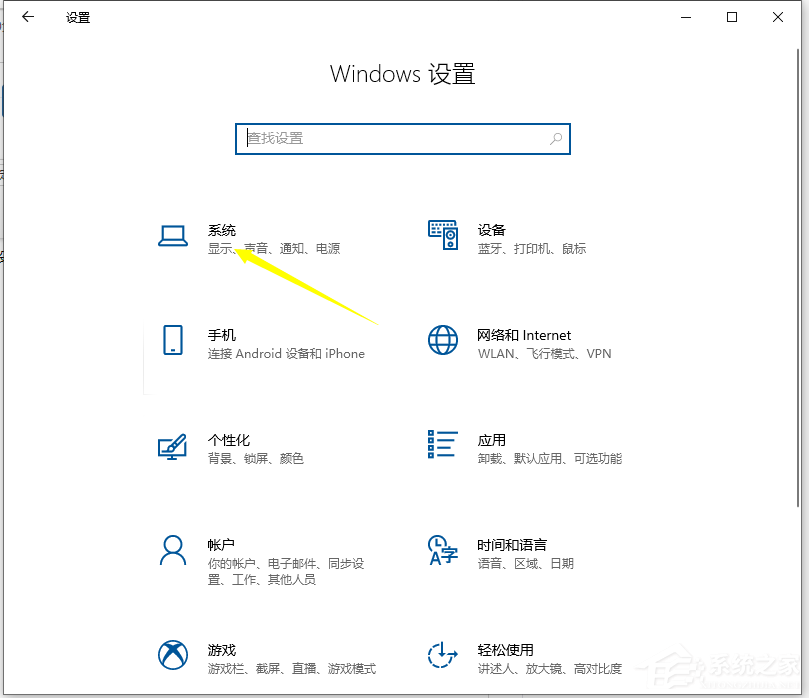
Task: Click into the 查找设置 search box
Action: pyautogui.click(x=402, y=138)
